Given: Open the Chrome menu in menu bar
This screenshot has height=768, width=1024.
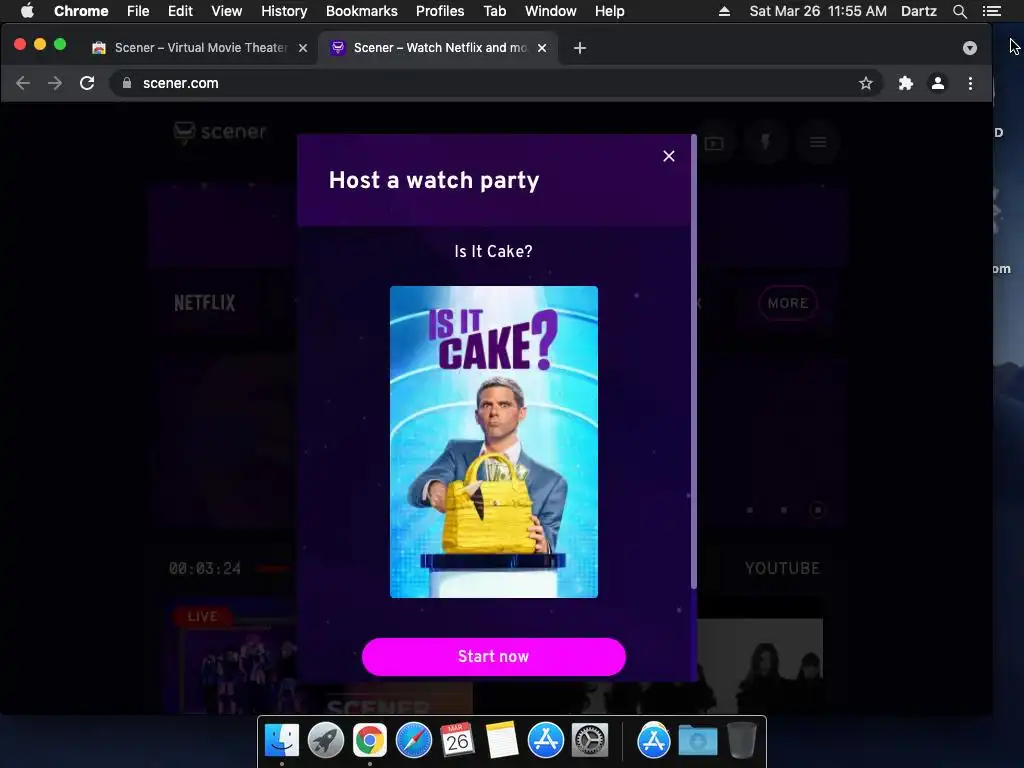Looking at the screenshot, I should coord(81,11).
